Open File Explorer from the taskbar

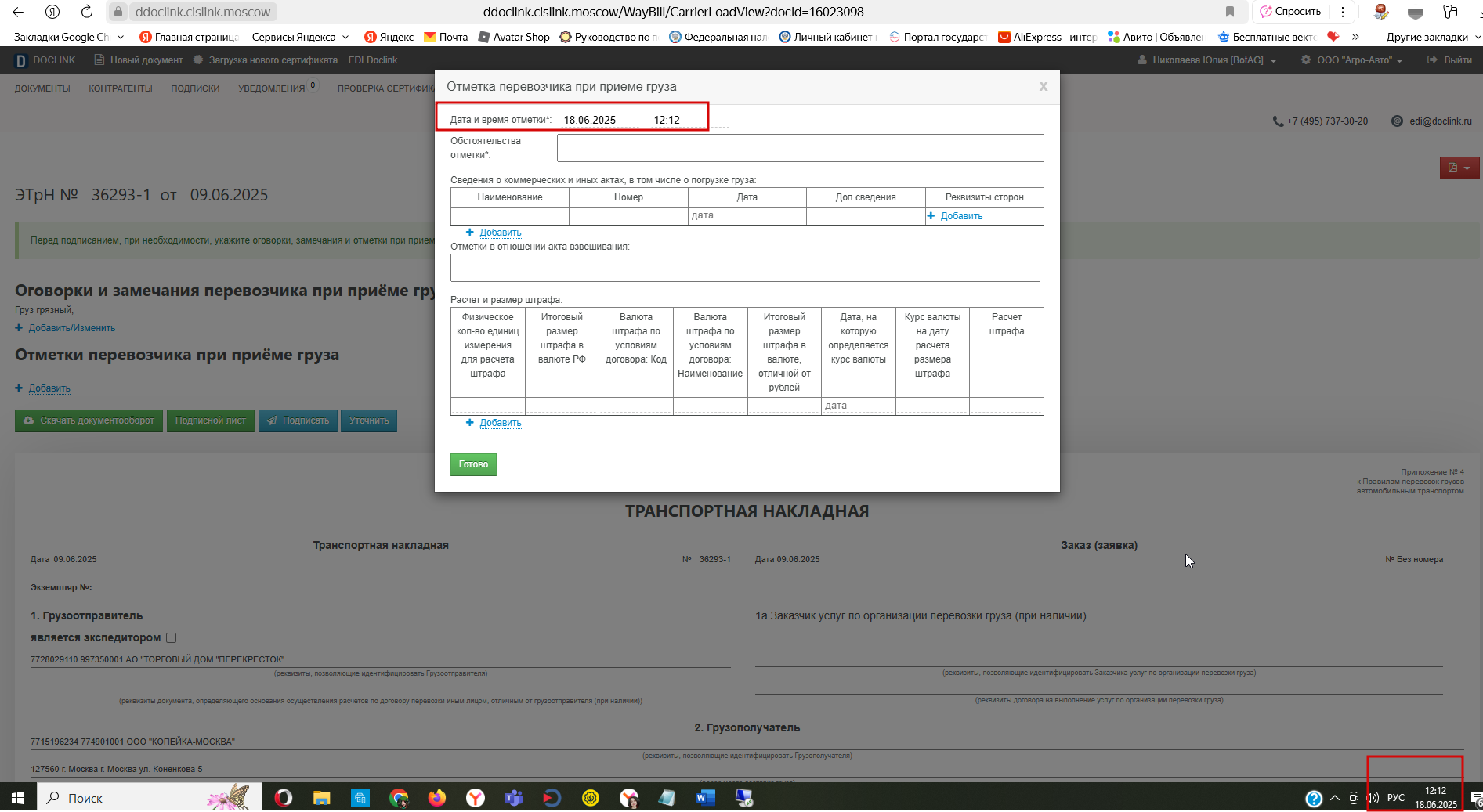pyautogui.click(x=322, y=798)
